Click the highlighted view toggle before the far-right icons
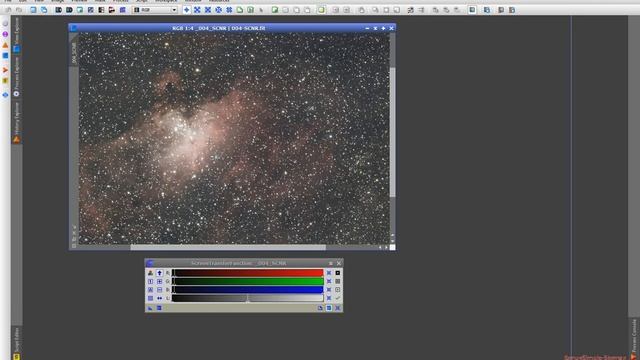This screenshot has width=640, height=360. pyautogui.click(x=472, y=10)
